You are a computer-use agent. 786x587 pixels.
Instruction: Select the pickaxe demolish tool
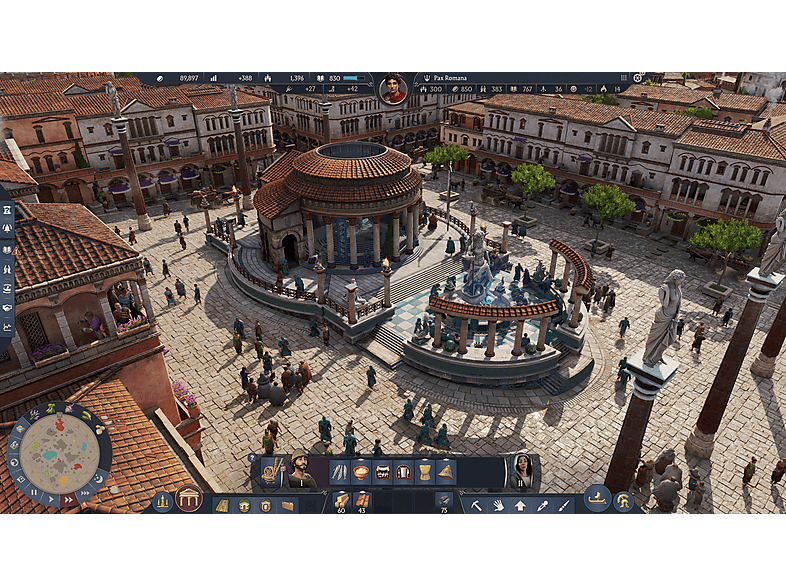476,506
